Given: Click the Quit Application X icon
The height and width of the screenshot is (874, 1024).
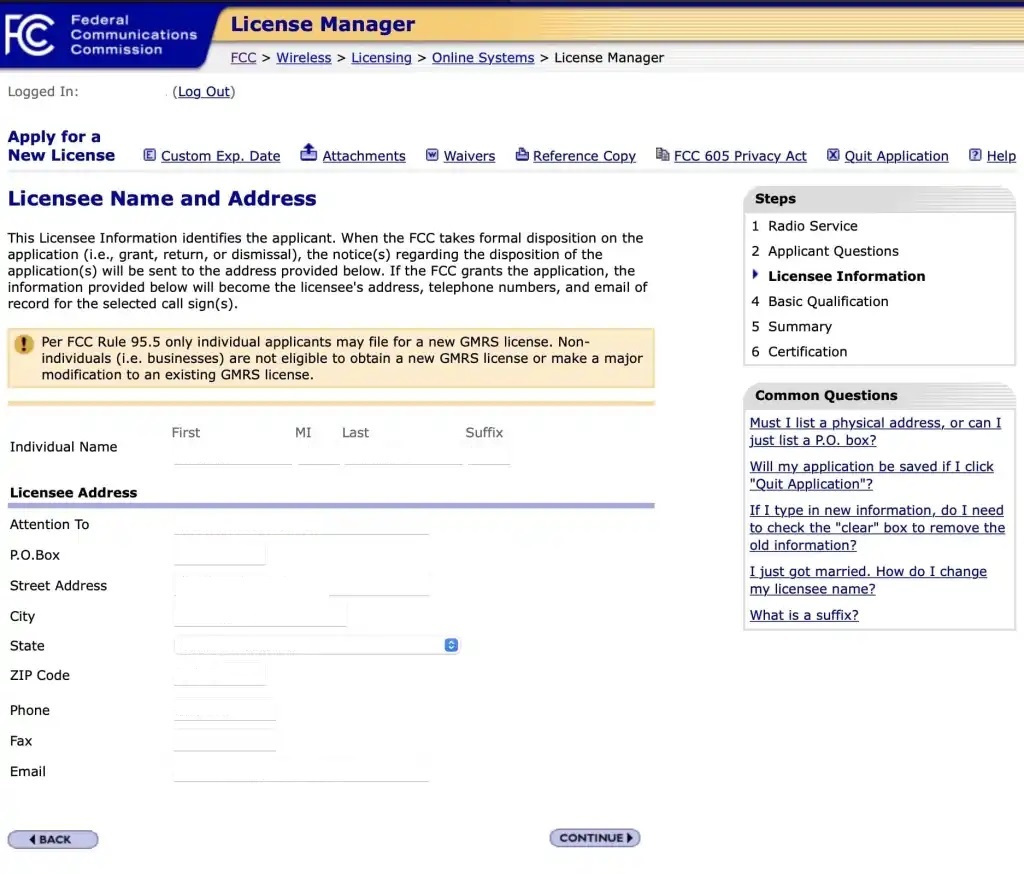Looking at the screenshot, I should 833,155.
